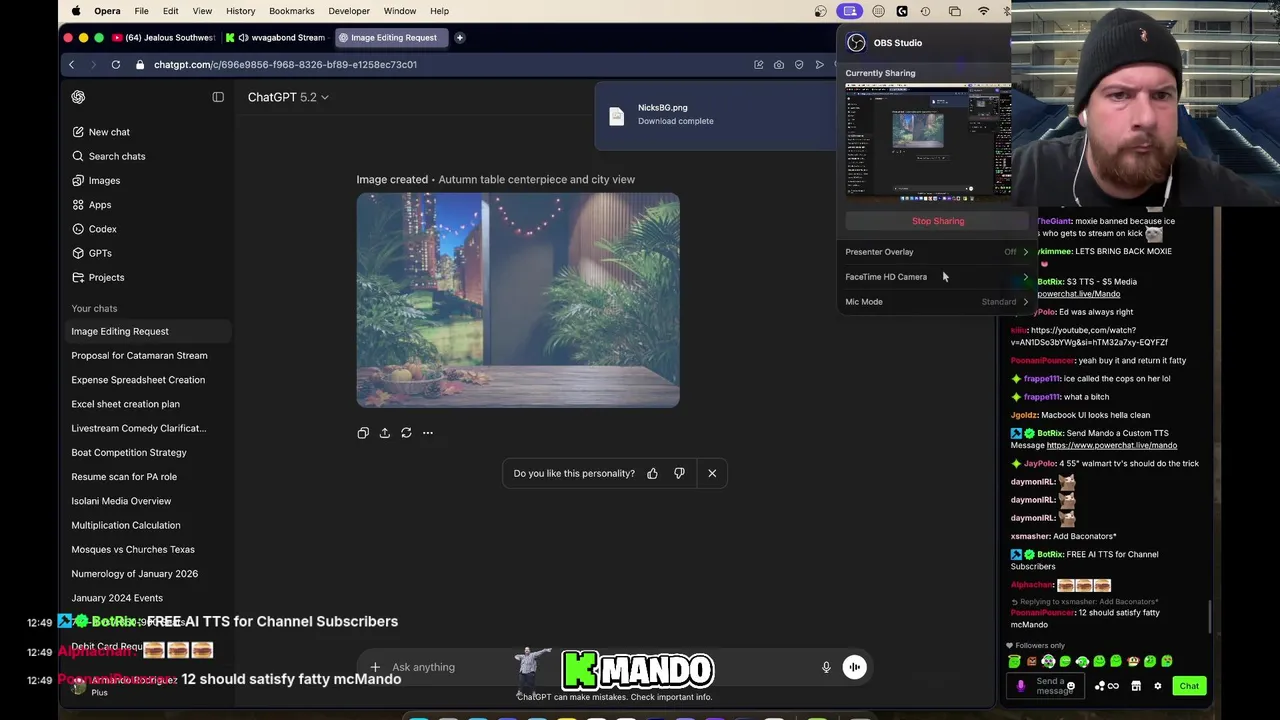The image size is (1280, 720).
Task: Click the NicksBG.png download item
Action: [715, 114]
